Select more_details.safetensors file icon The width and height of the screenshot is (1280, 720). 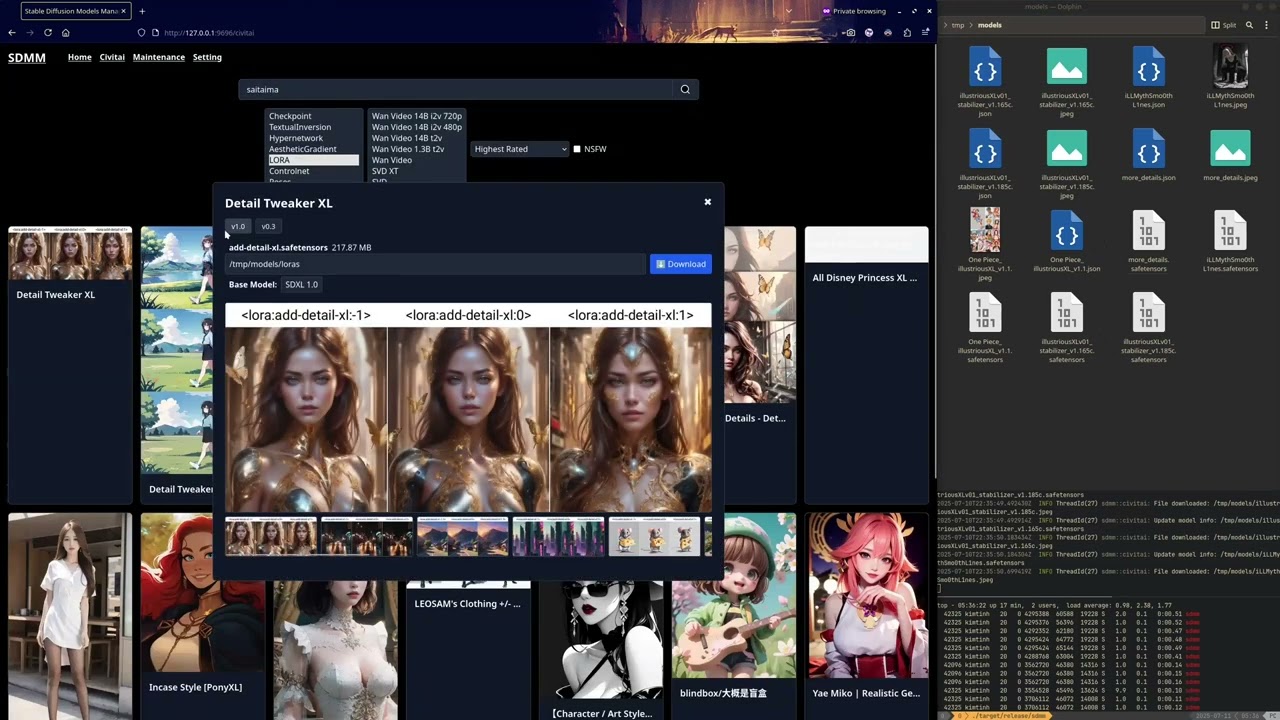[1148, 231]
